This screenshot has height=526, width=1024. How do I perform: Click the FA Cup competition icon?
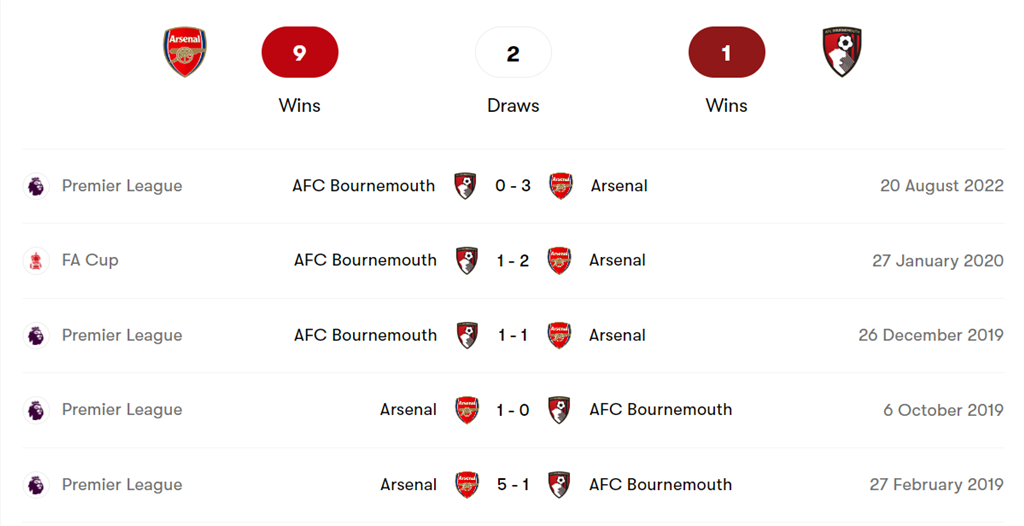pyautogui.click(x=36, y=260)
